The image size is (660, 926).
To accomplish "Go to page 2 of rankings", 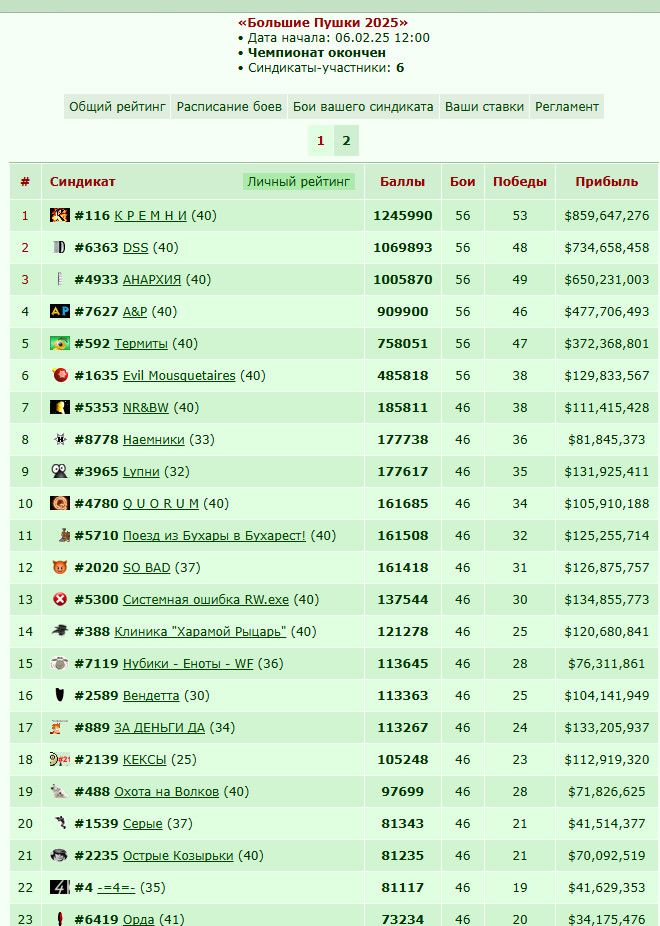I will click(x=347, y=141).
